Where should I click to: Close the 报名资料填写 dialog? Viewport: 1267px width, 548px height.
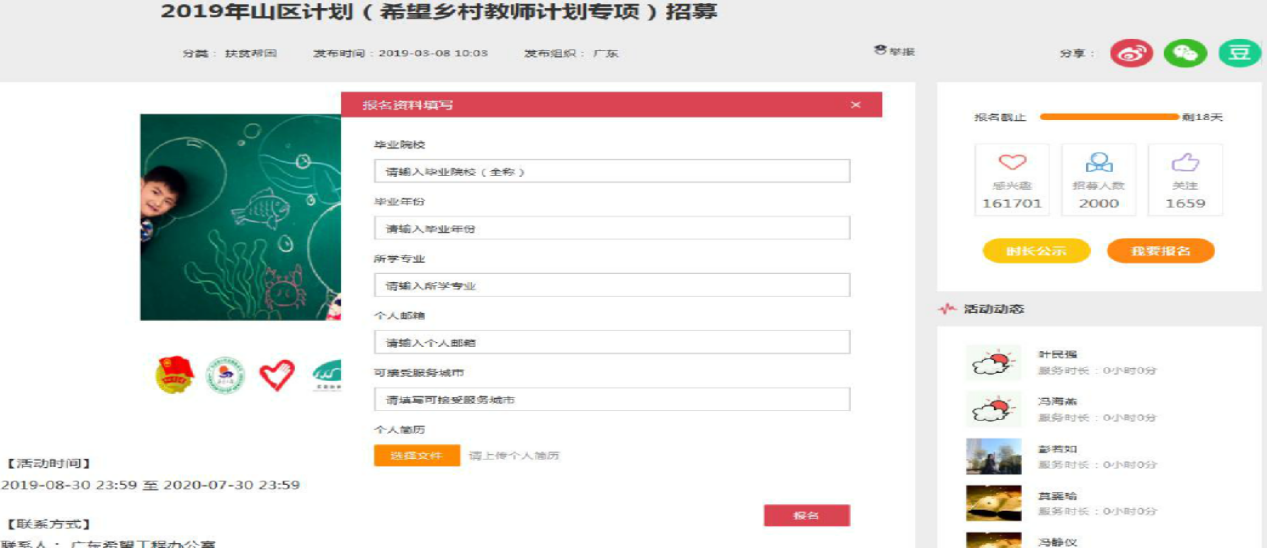pos(855,105)
